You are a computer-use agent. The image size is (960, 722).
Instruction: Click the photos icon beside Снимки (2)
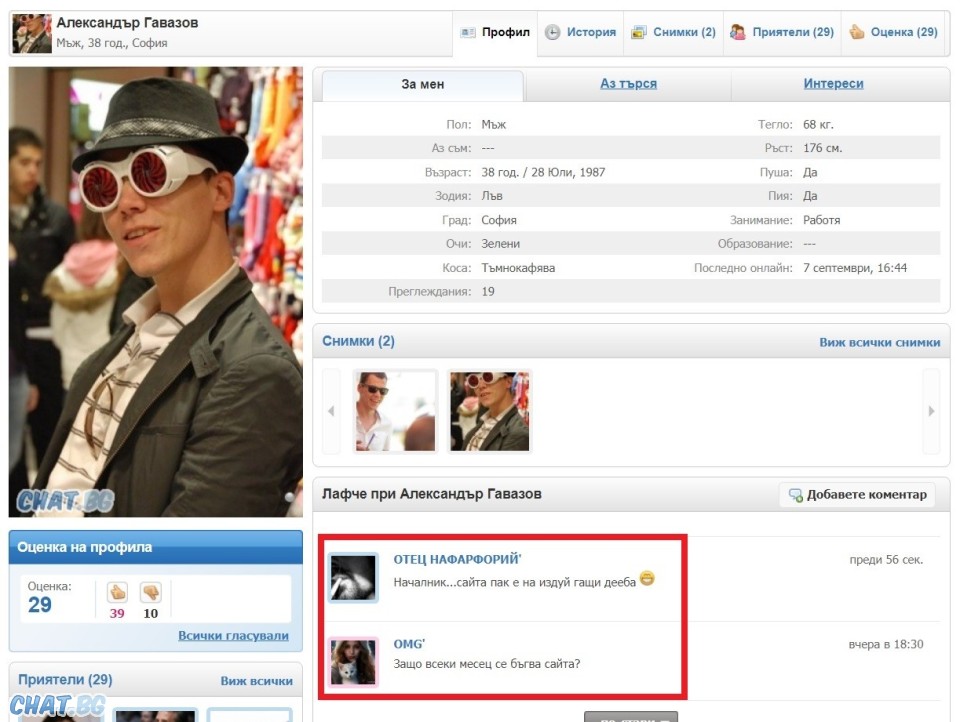[x=638, y=32]
